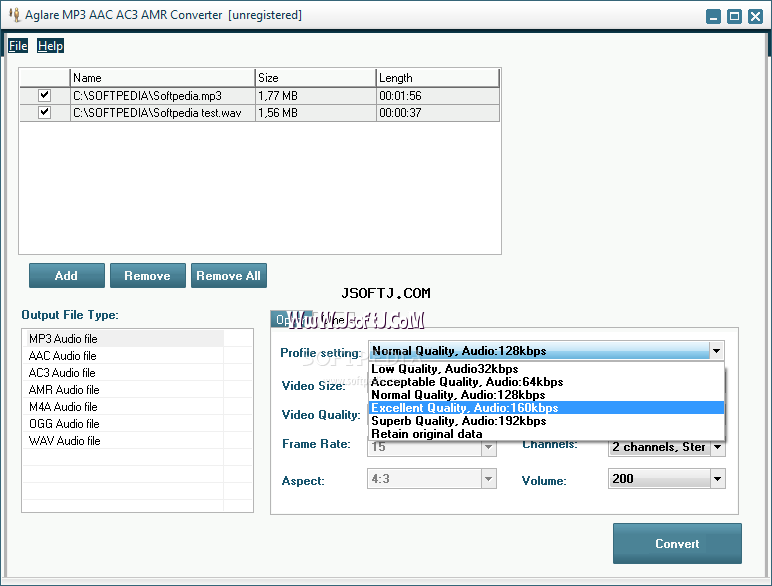Click the Length column header
Viewport: 772px width, 586px height.
(438, 78)
